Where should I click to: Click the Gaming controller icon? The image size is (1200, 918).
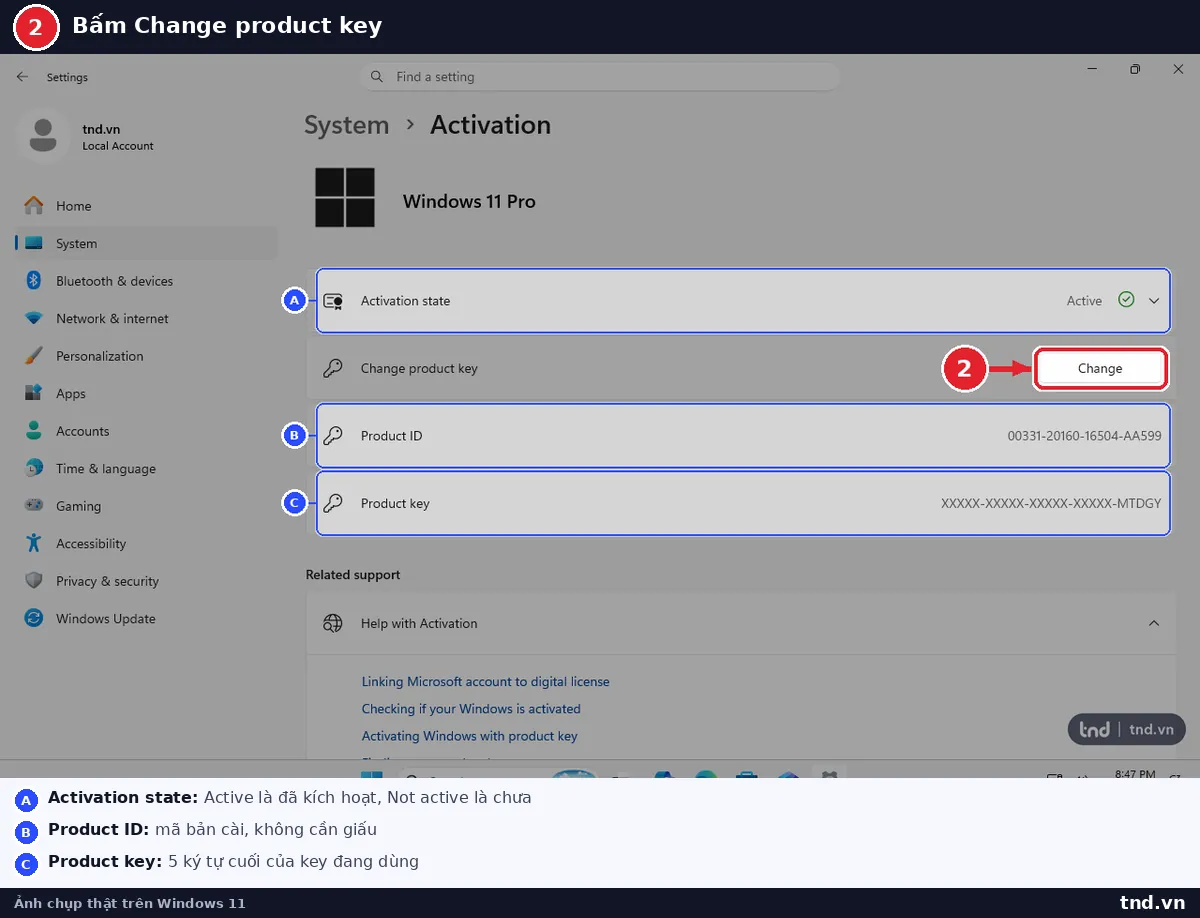(34, 506)
